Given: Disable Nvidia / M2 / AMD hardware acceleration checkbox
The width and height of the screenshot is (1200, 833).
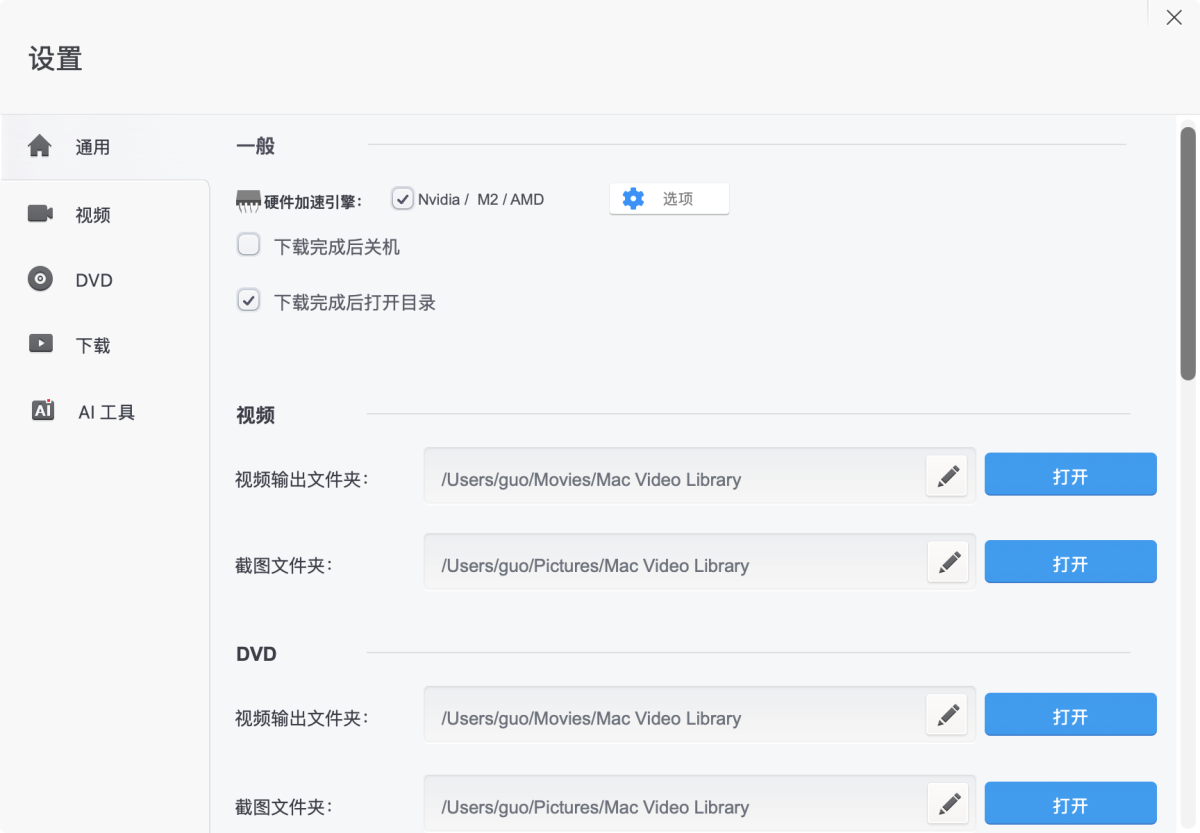Looking at the screenshot, I should click(x=402, y=199).
